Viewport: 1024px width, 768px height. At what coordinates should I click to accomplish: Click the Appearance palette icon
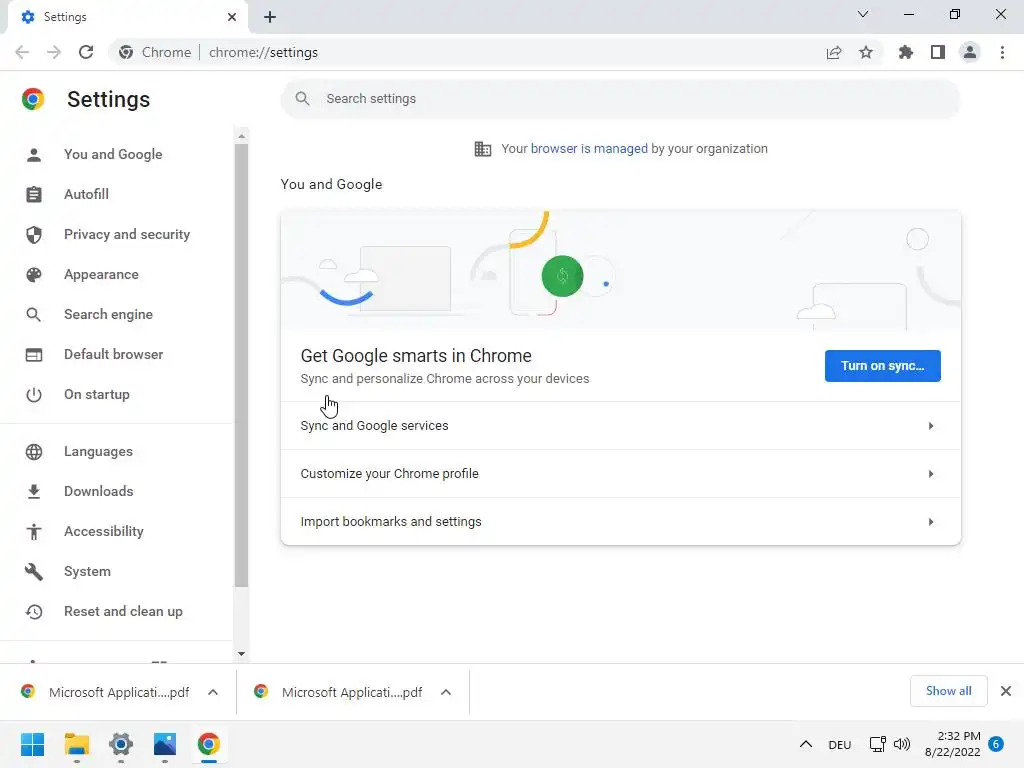[x=34, y=274]
